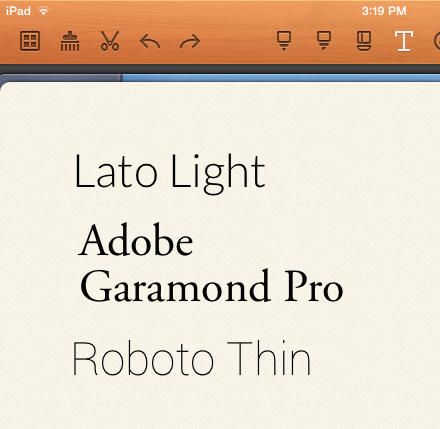Tap the iPad carrier label
Image resolution: width=440 pixels, height=429 pixels.
pos(18,11)
